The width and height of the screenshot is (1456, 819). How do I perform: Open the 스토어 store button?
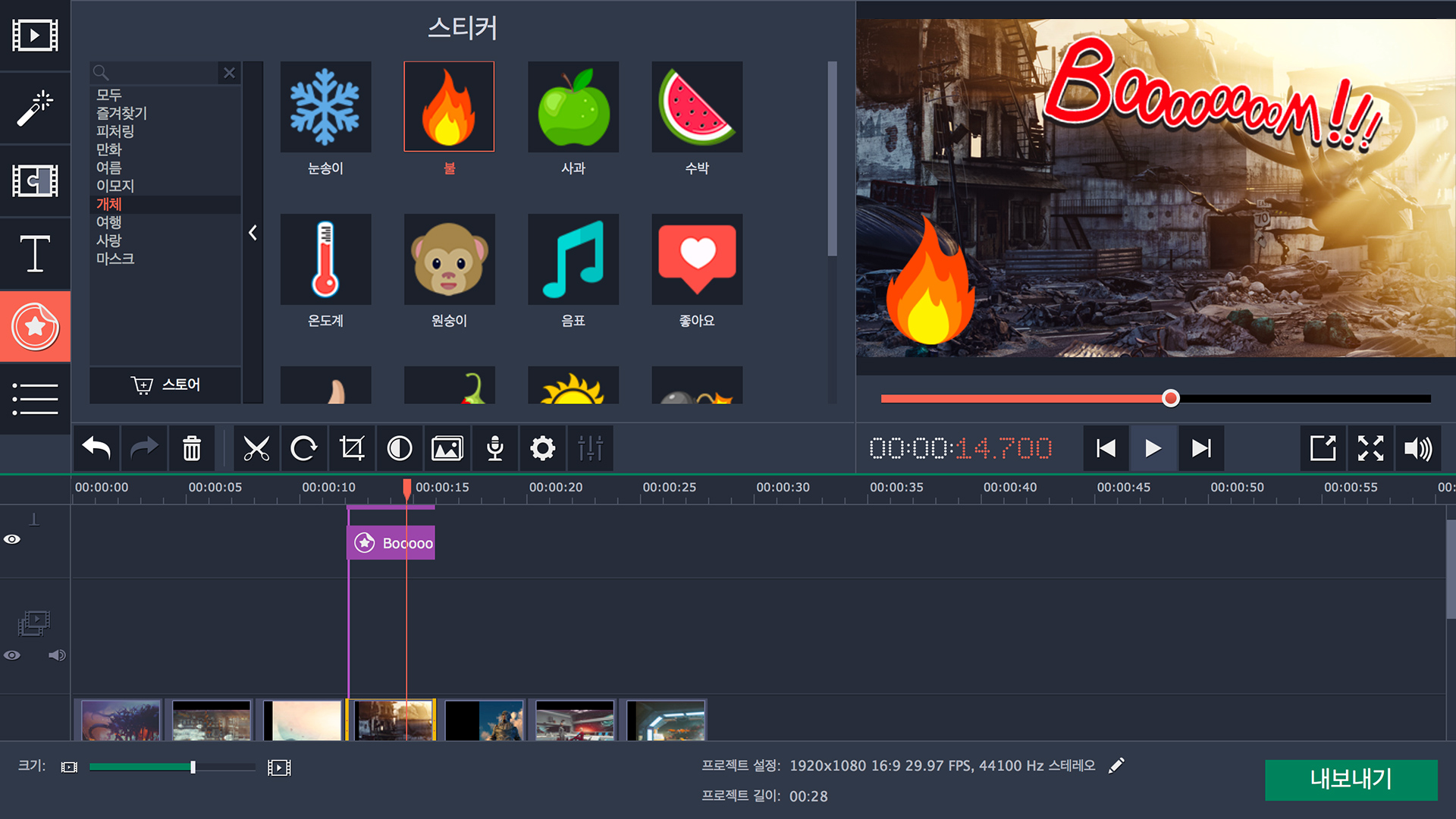tap(165, 385)
